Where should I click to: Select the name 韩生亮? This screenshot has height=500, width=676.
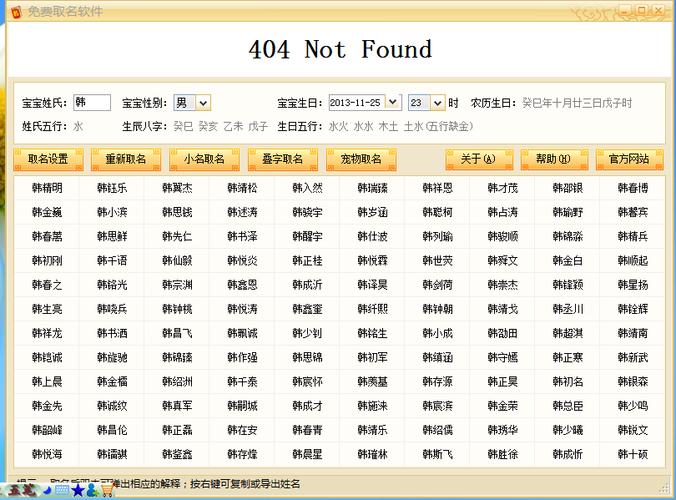click(47, 309)
